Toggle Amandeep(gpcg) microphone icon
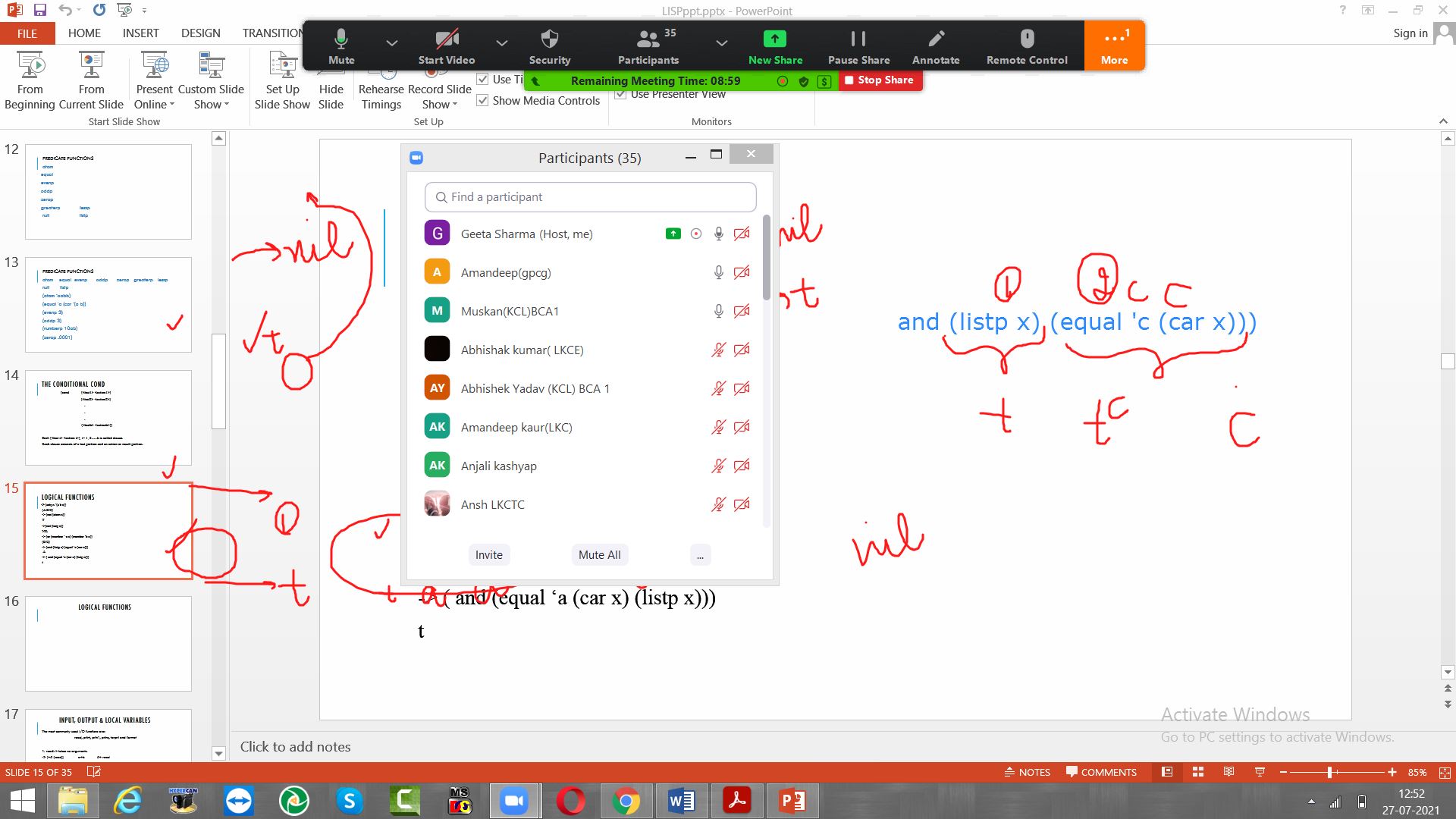The height and width of the screenshot is (819, 1456). [x=719, y=272]
